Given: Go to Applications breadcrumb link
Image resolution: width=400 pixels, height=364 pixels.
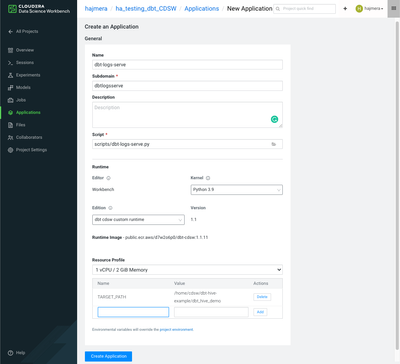Looking at the screenshot, I should coord(202,9).
